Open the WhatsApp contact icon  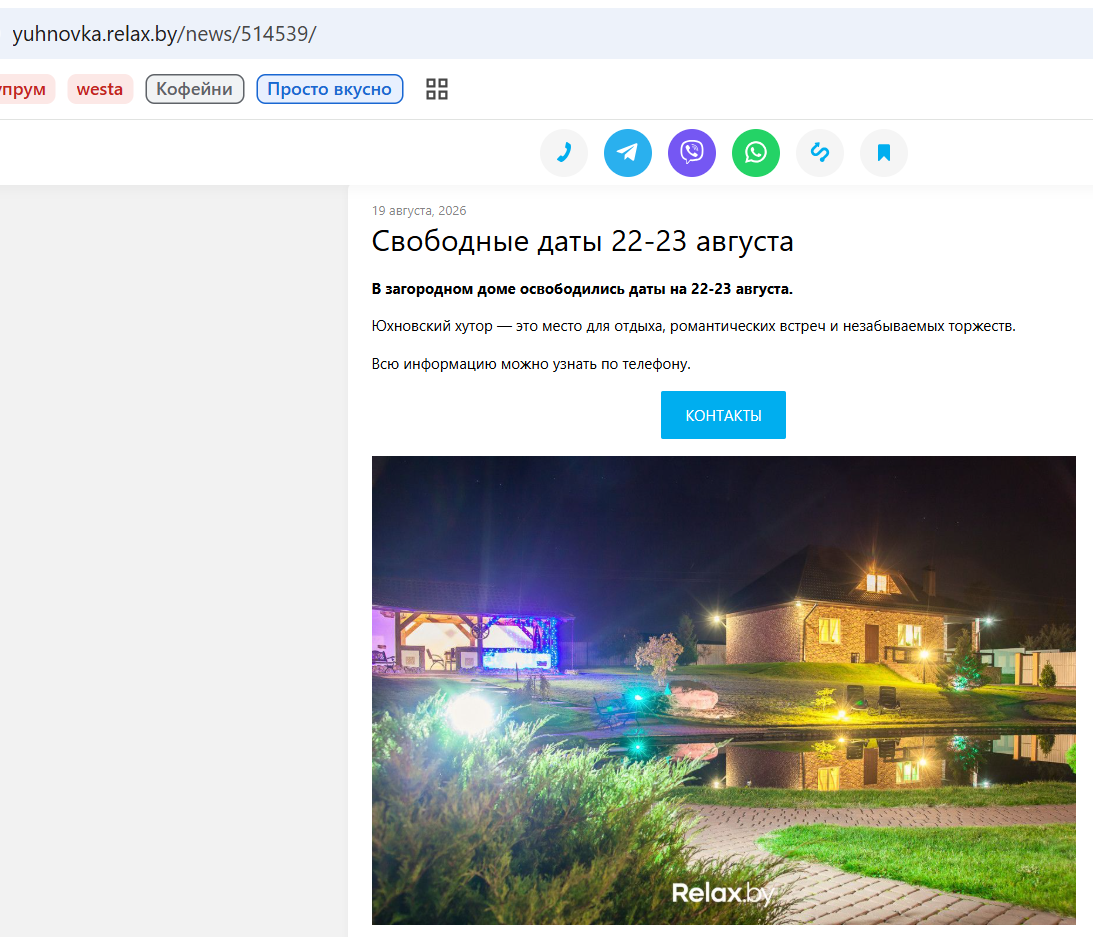click(x=756, y=153)
